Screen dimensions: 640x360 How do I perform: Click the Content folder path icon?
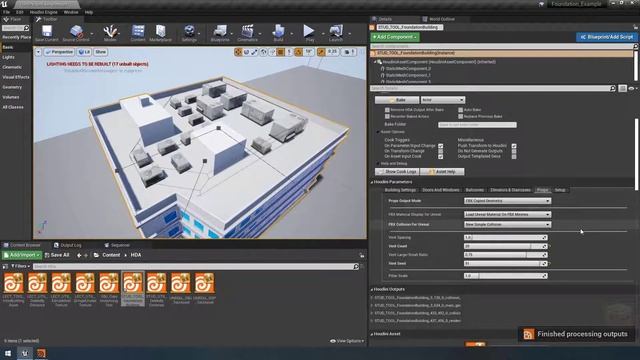coord(96,255)
